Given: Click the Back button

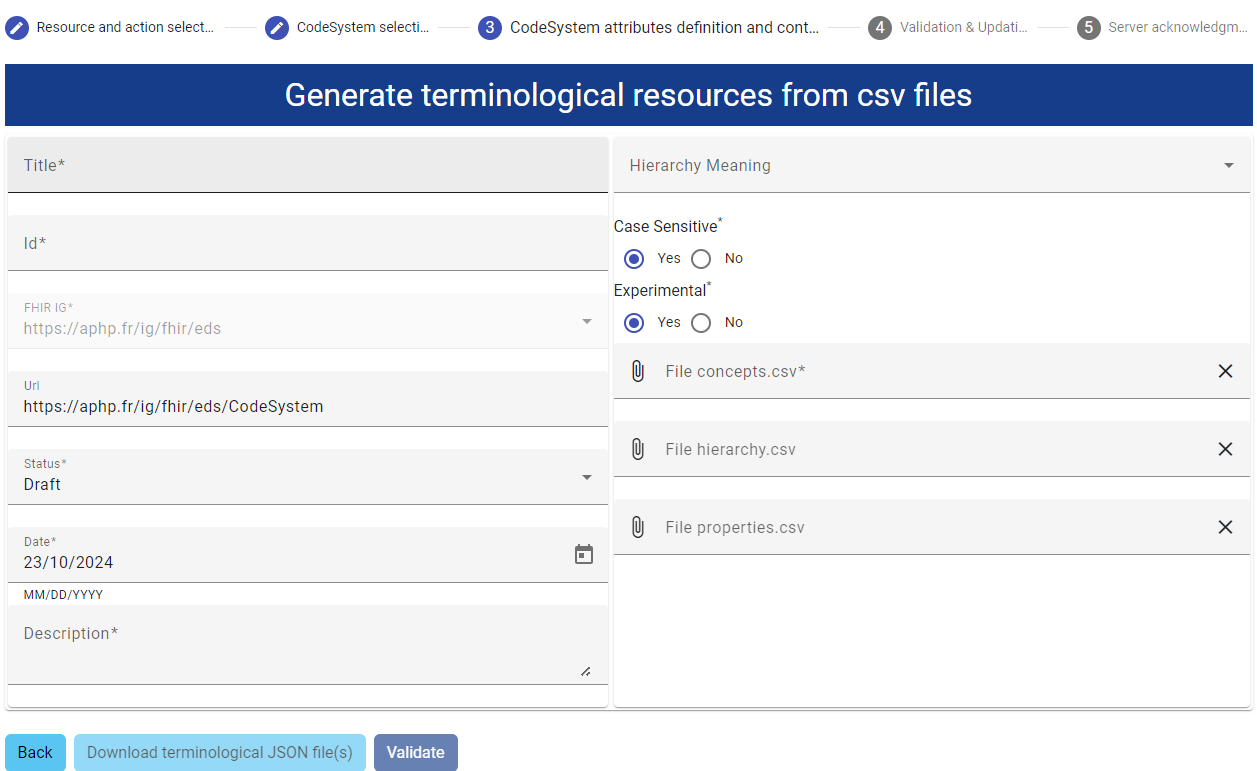Looking at the screenshot, I should coord(35,752).
